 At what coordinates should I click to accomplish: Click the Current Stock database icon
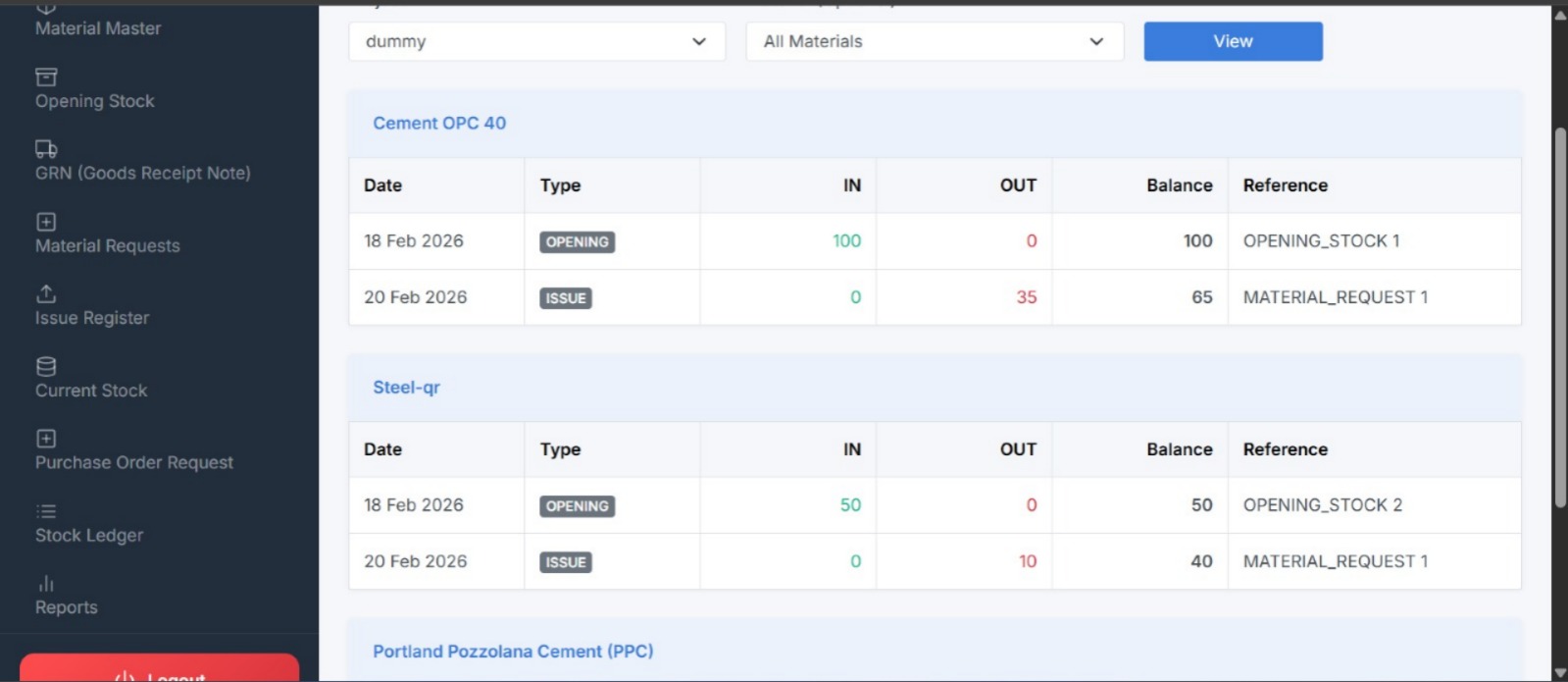(x=46, y=366)
